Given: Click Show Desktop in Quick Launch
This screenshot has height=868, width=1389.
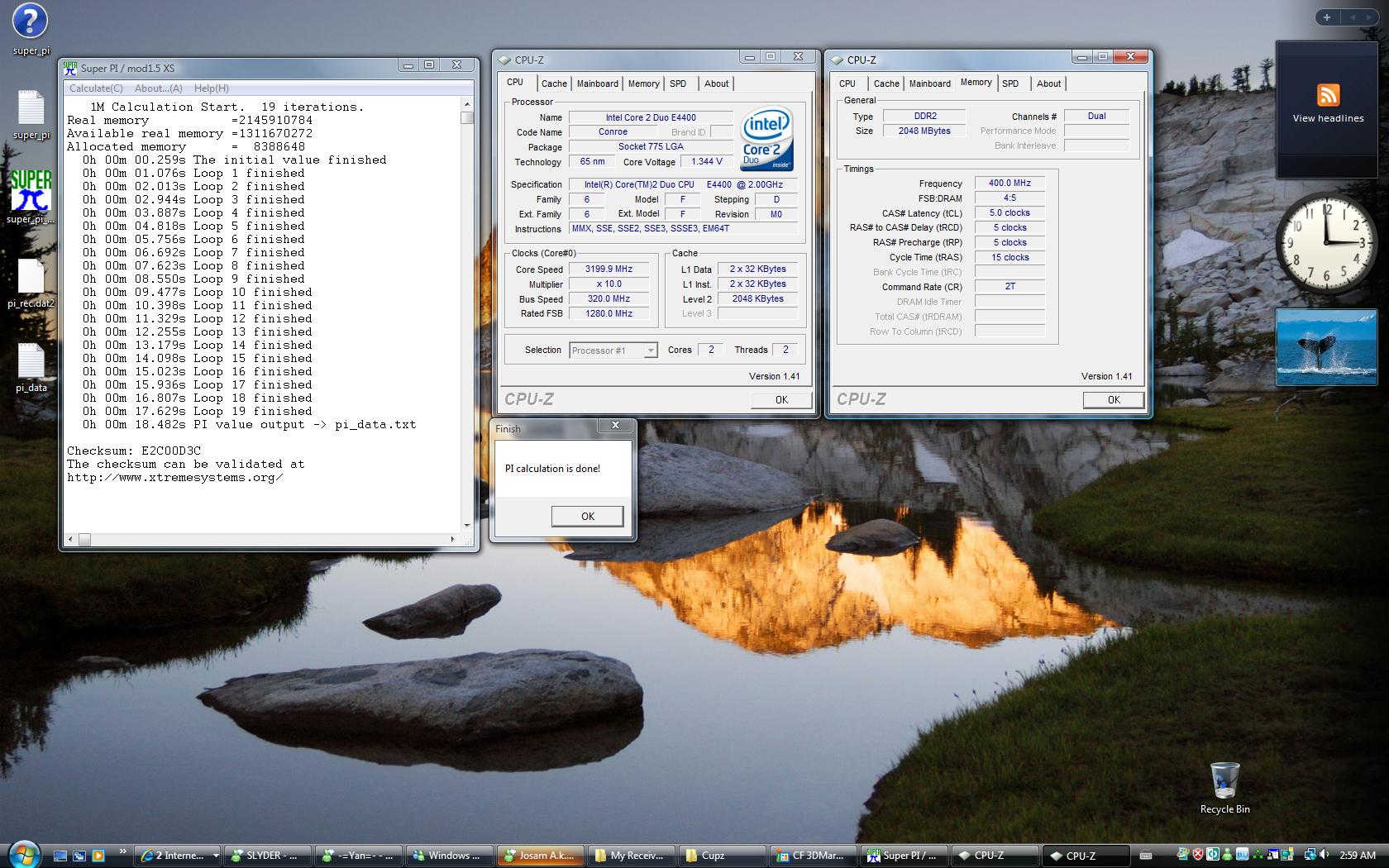Looking at the screenshot, I should pyautogui.click(x=60, y=856).
